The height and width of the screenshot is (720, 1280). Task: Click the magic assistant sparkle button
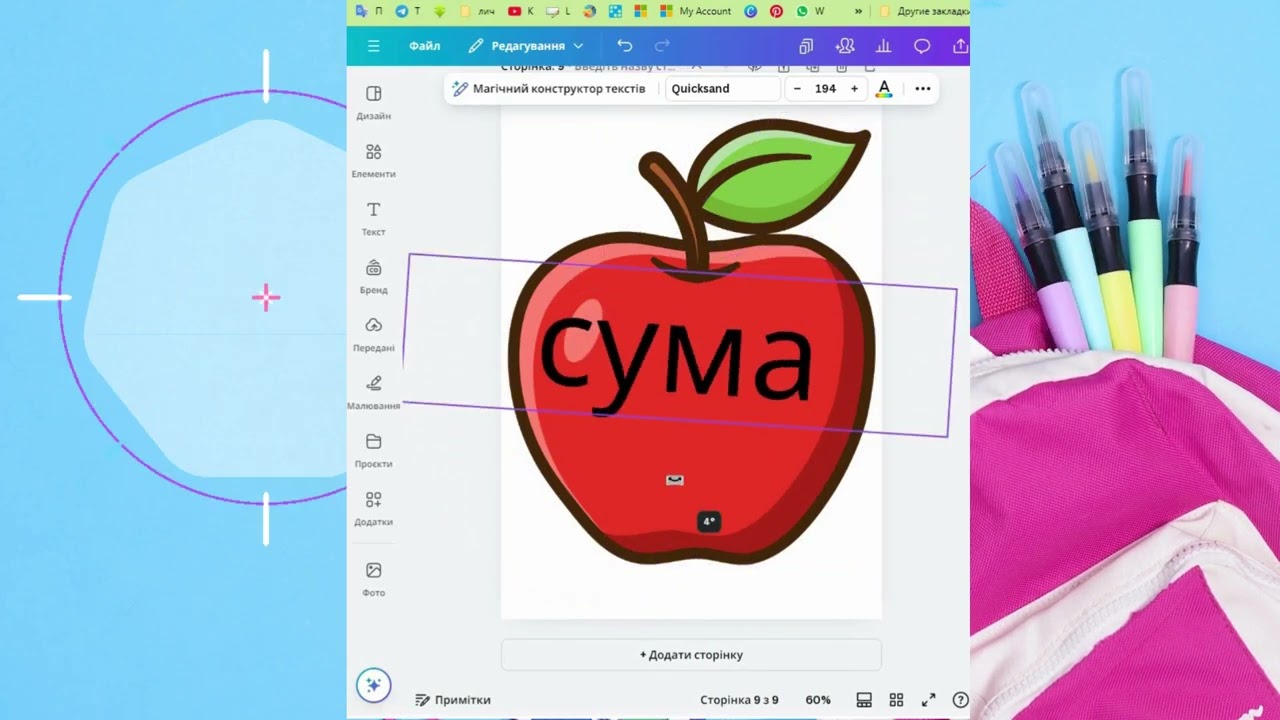pos(373,685)
